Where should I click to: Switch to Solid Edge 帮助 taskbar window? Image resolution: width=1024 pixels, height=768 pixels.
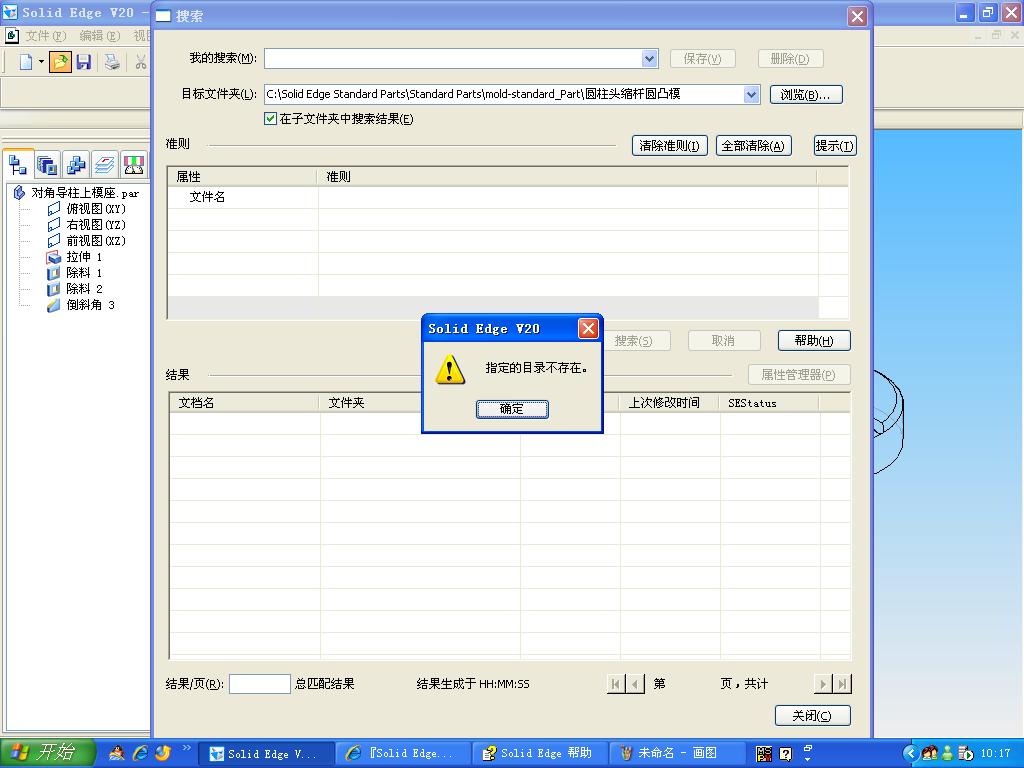coord(539,754)
